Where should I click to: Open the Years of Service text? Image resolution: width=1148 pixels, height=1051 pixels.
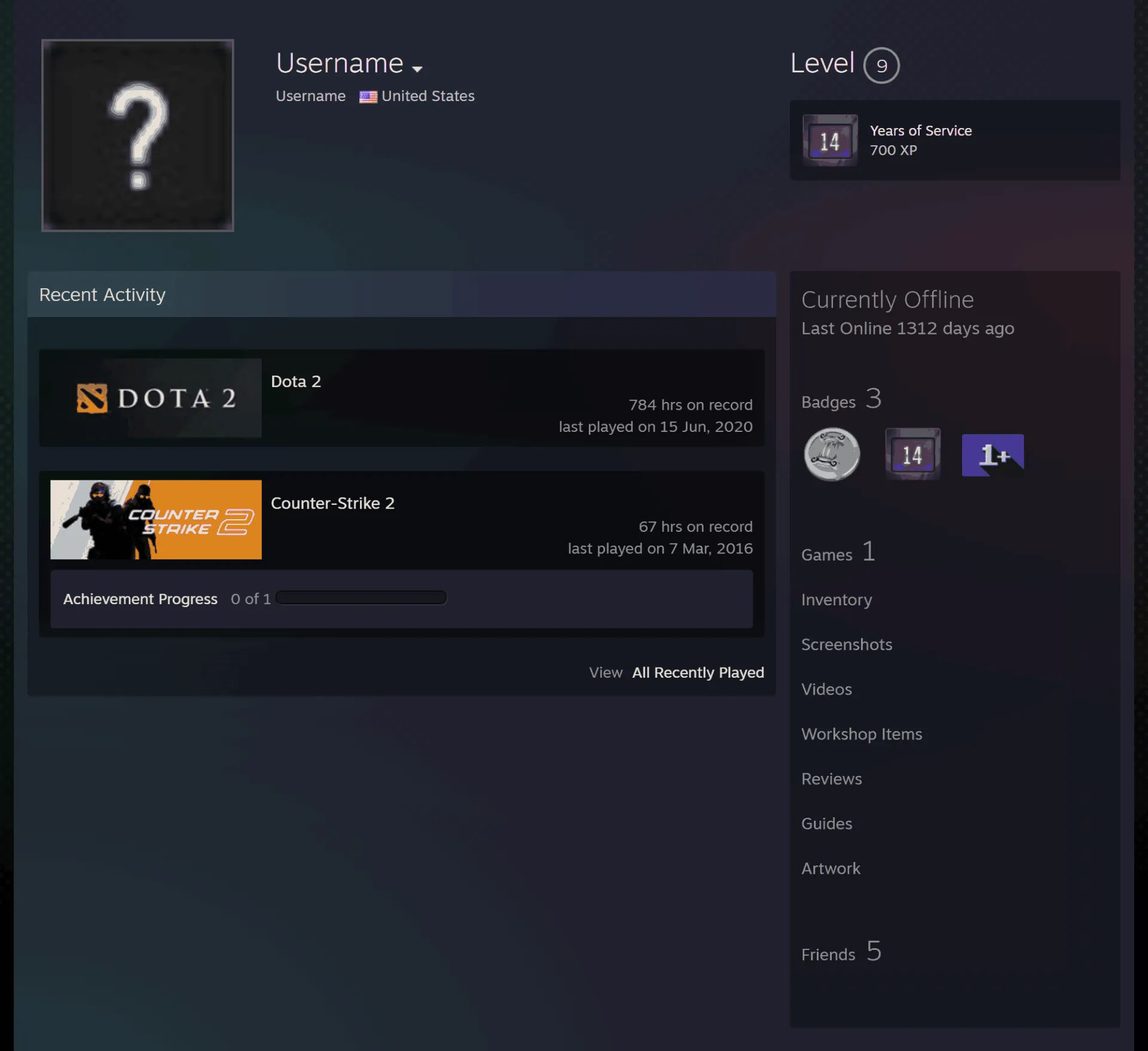pos(920,130)
